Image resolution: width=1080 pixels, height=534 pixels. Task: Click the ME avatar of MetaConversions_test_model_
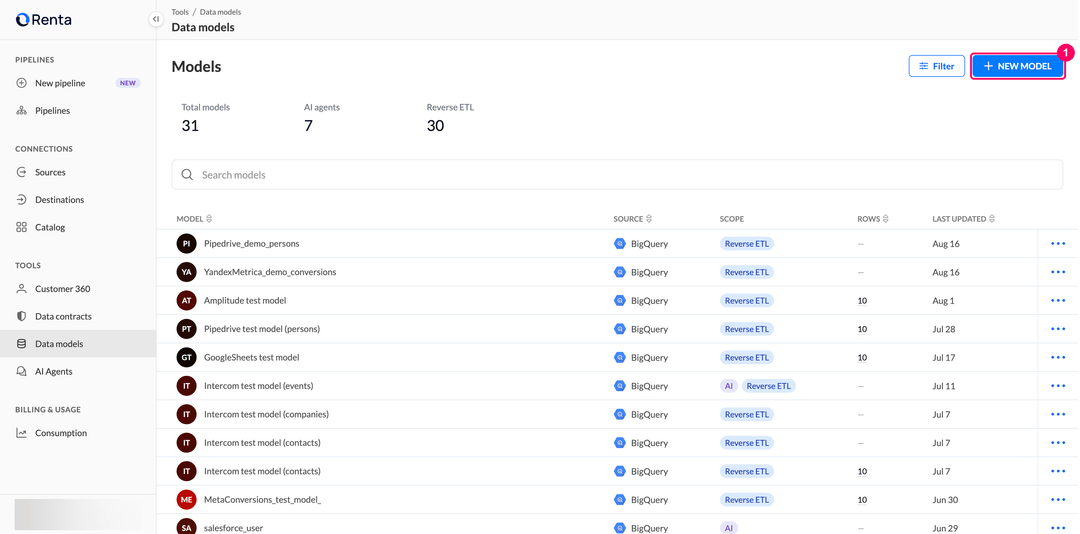point(187,500)
